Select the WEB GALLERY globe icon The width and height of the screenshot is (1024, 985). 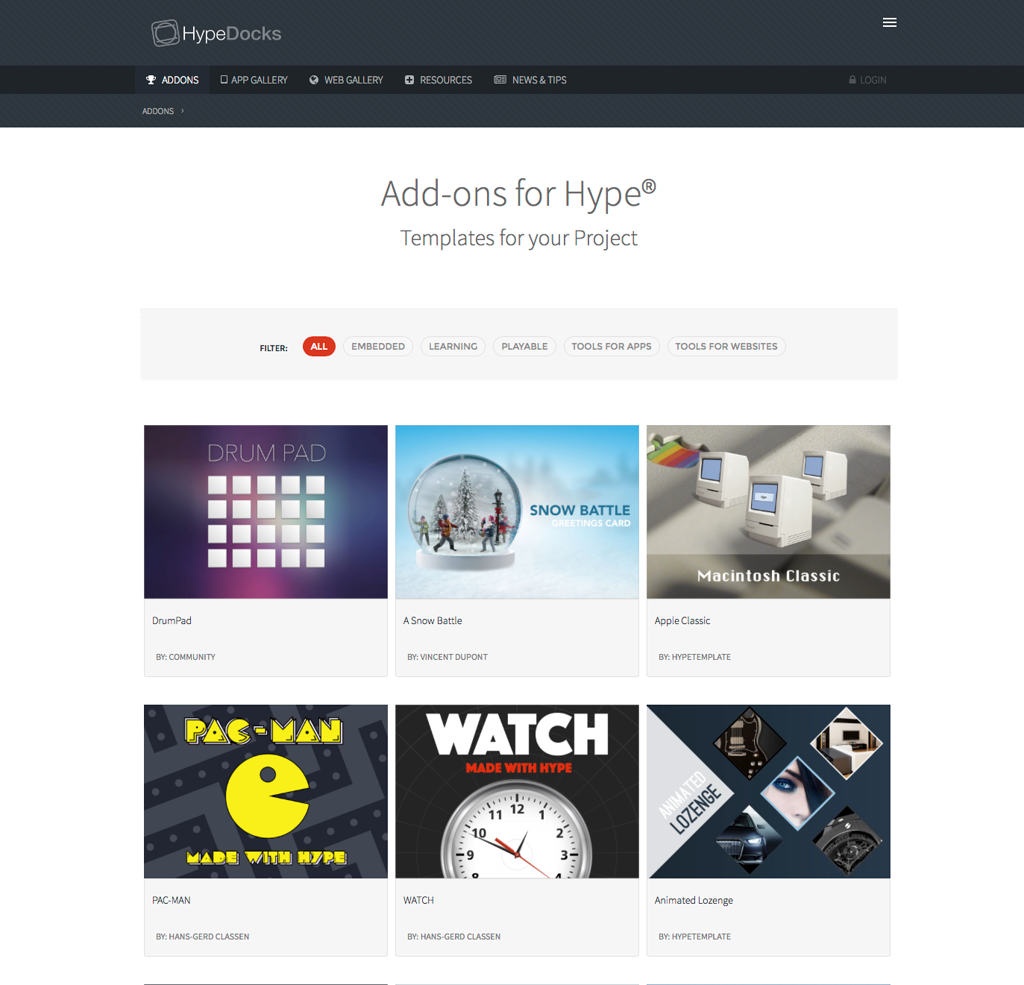coord(313,80)
